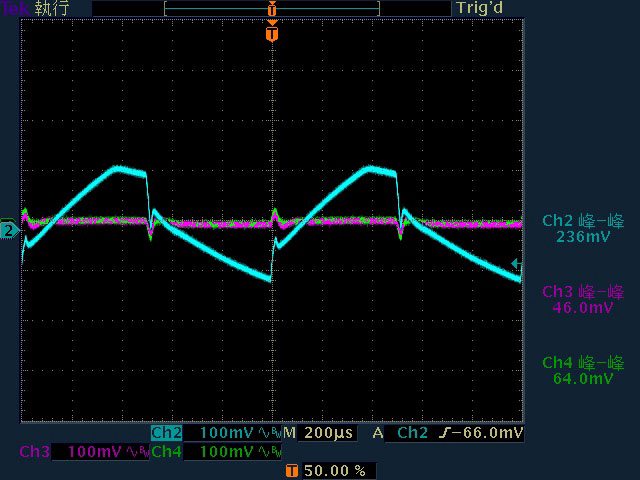Click the Ch4 AC coupling bandwidth icon

tap(269, 452)
